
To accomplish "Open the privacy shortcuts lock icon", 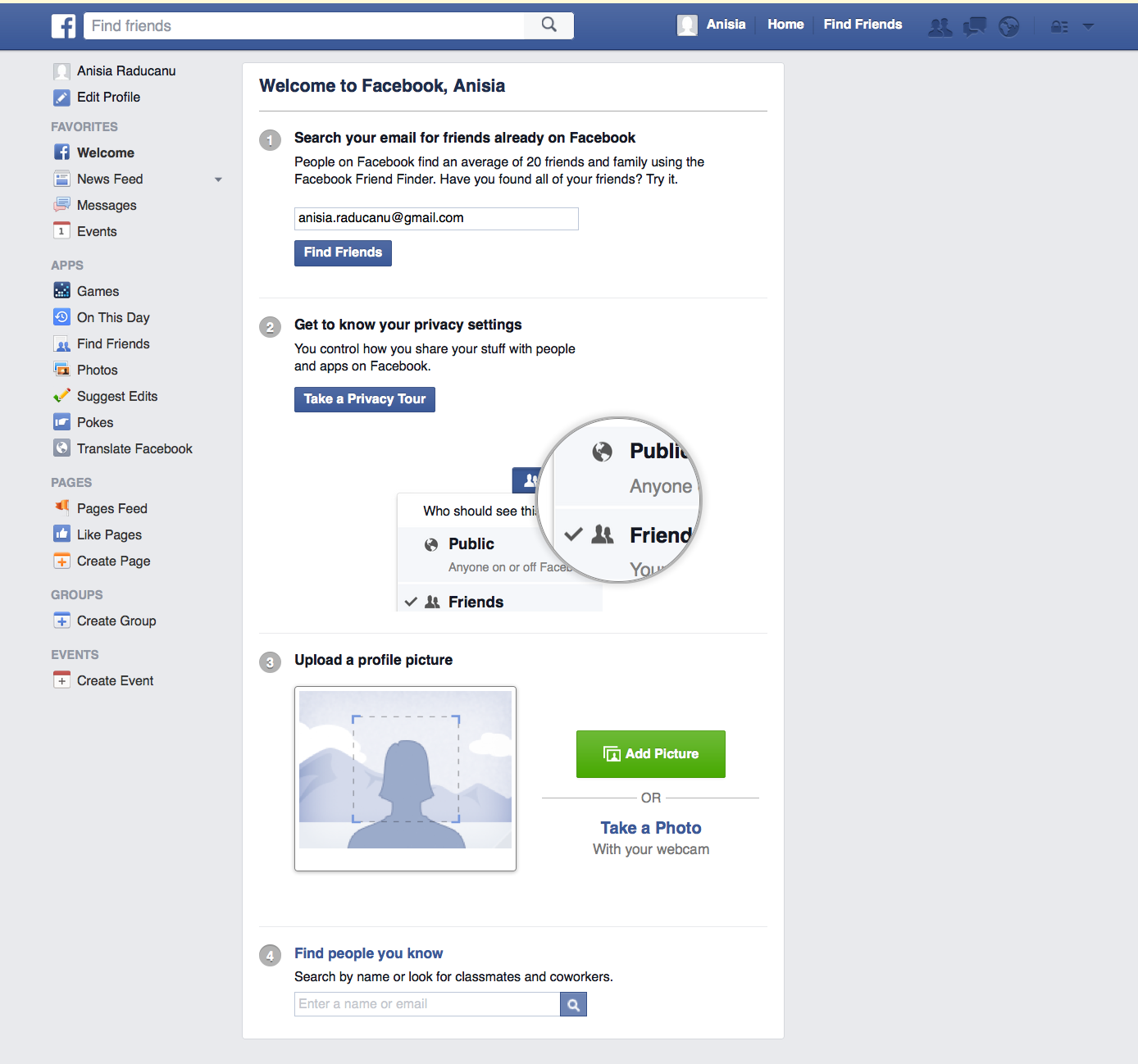I will [x=1059, y=27].
